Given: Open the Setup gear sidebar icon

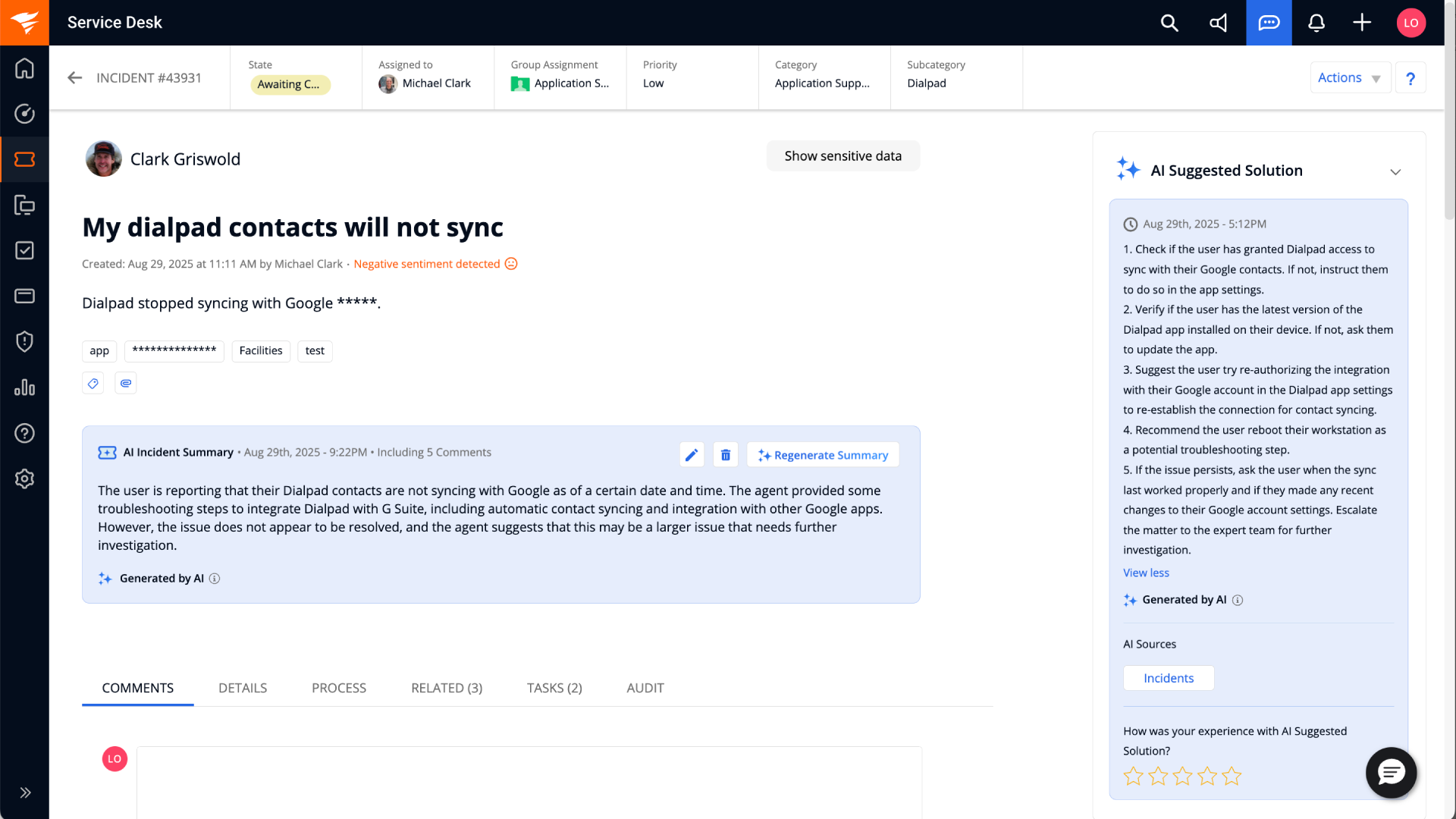Looking at the screenshot, I should (x=24, y=479).
